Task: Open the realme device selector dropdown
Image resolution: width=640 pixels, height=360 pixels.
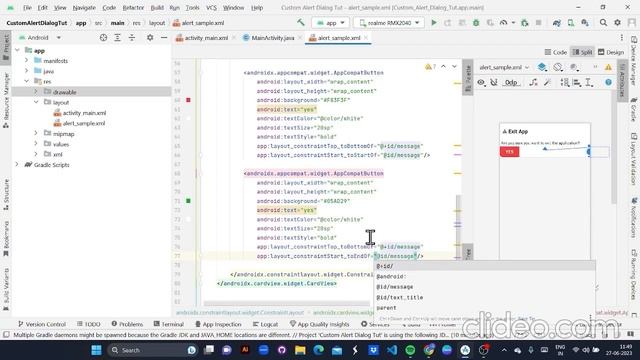Action: (389, 23)
